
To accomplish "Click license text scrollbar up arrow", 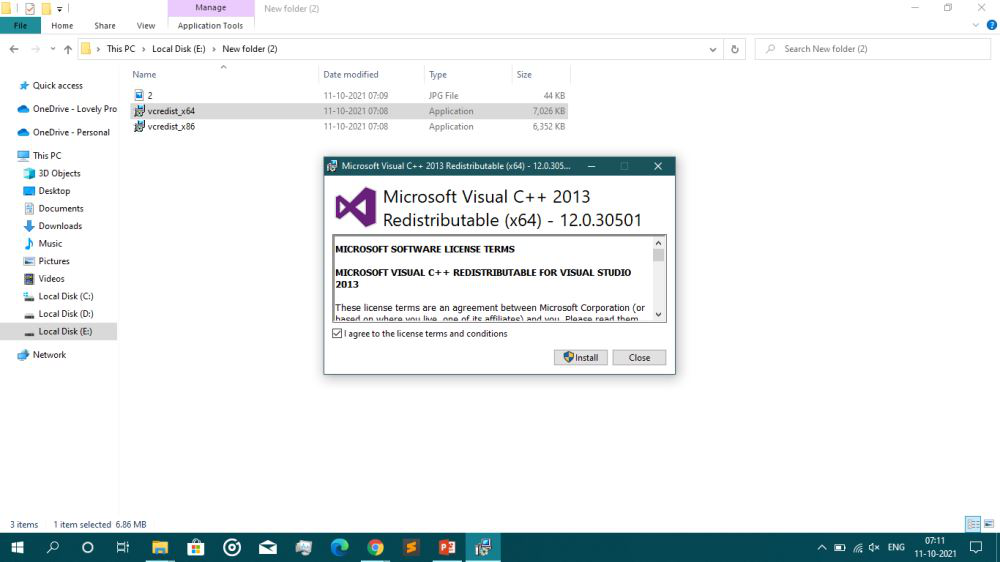I will (659, 243).
